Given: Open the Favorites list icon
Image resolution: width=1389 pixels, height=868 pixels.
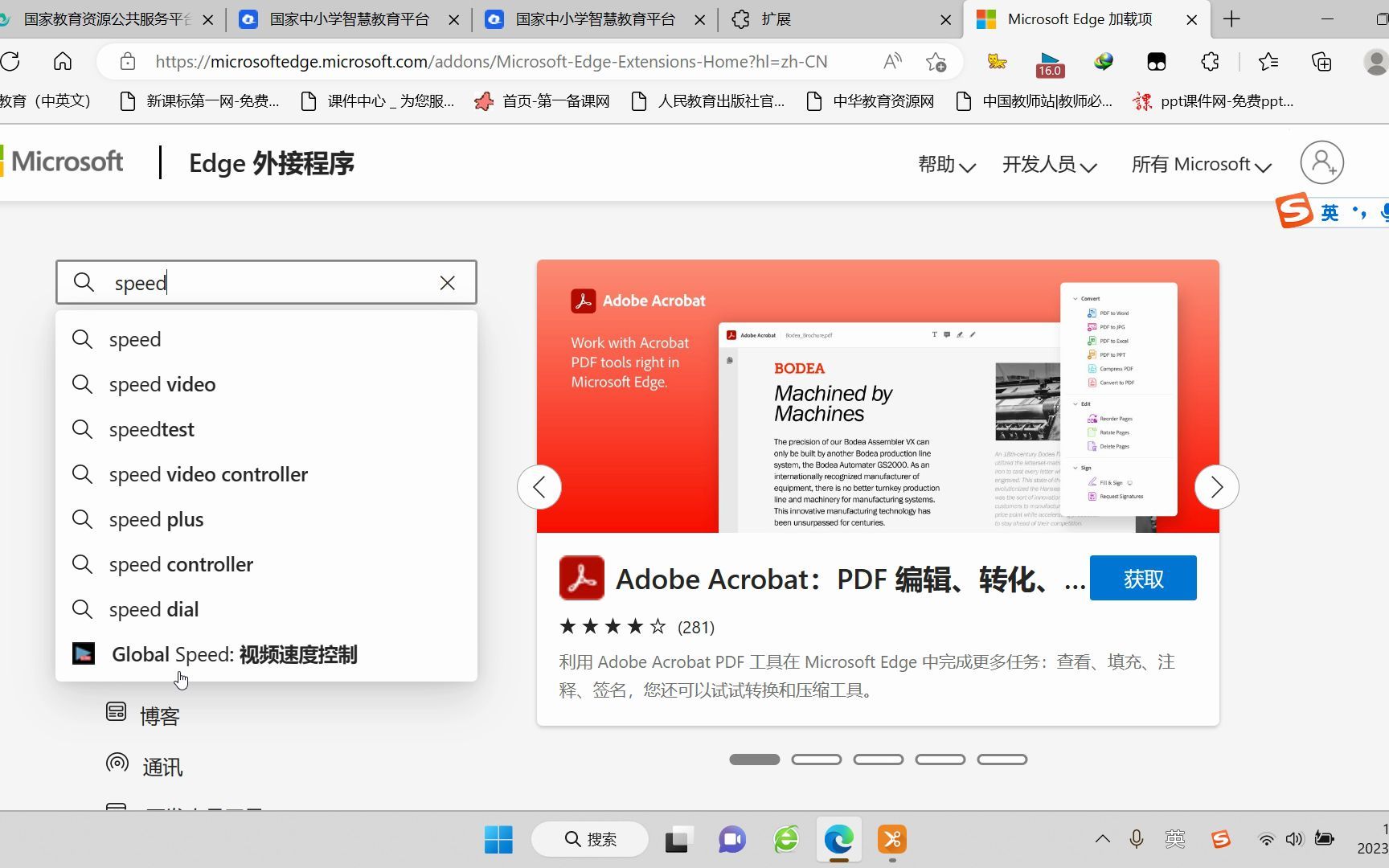Looking at the screenshot, I should 1268,61.
